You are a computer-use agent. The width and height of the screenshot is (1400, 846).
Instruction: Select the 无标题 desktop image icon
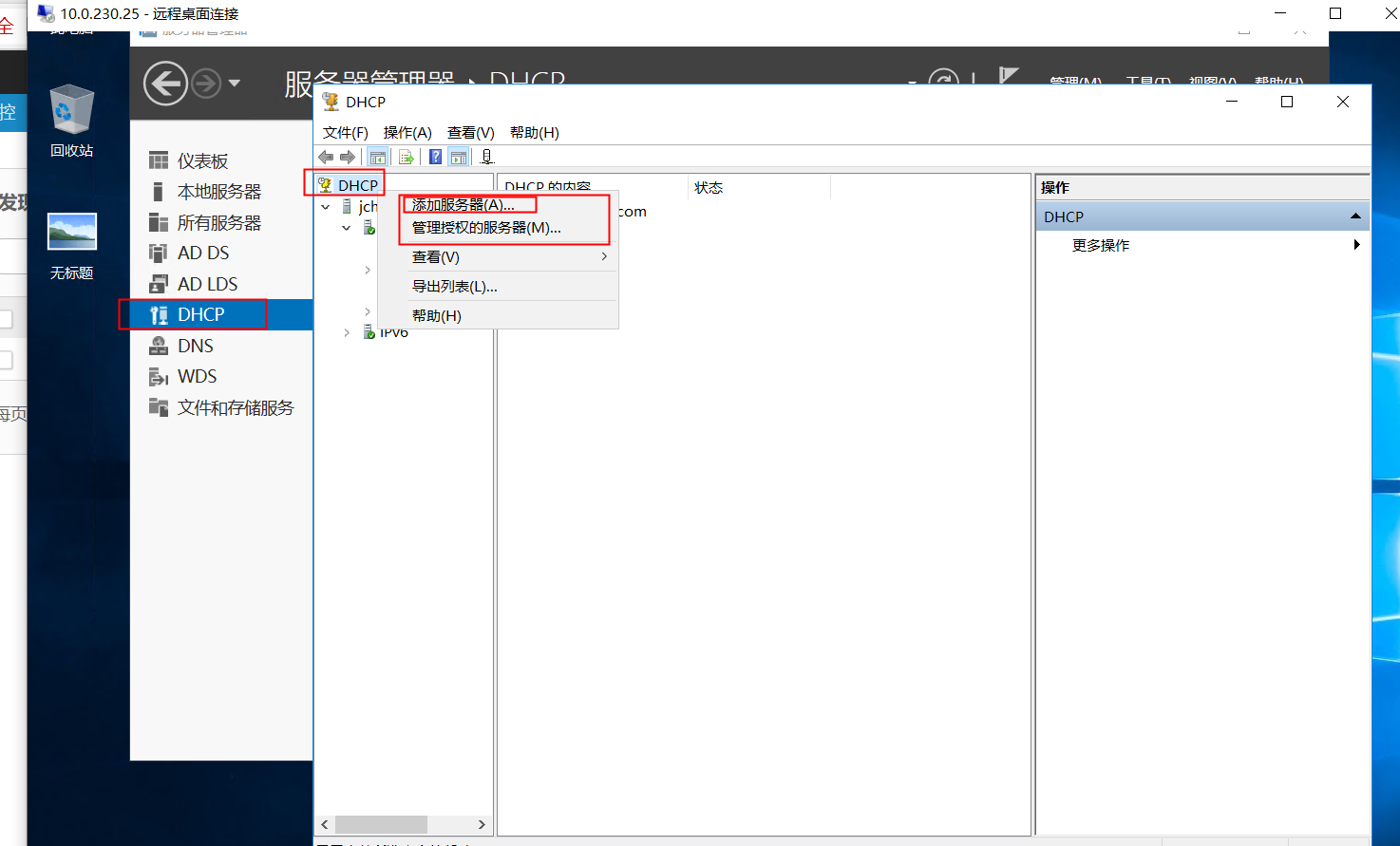(72, 246)
